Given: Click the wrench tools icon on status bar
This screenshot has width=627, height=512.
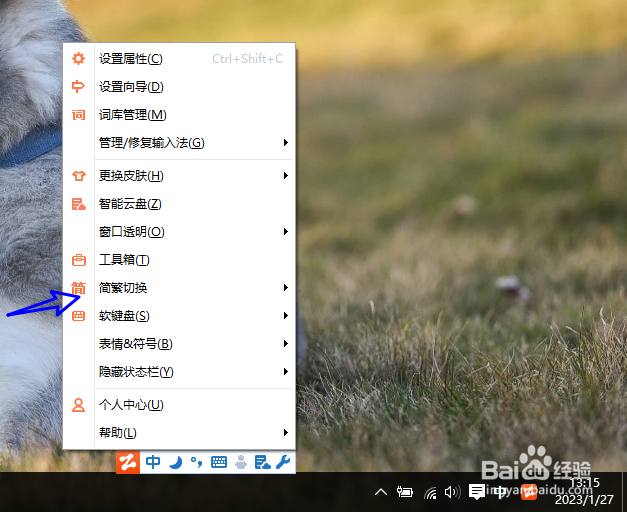Looking at the screenshot, I should point(283,462).
